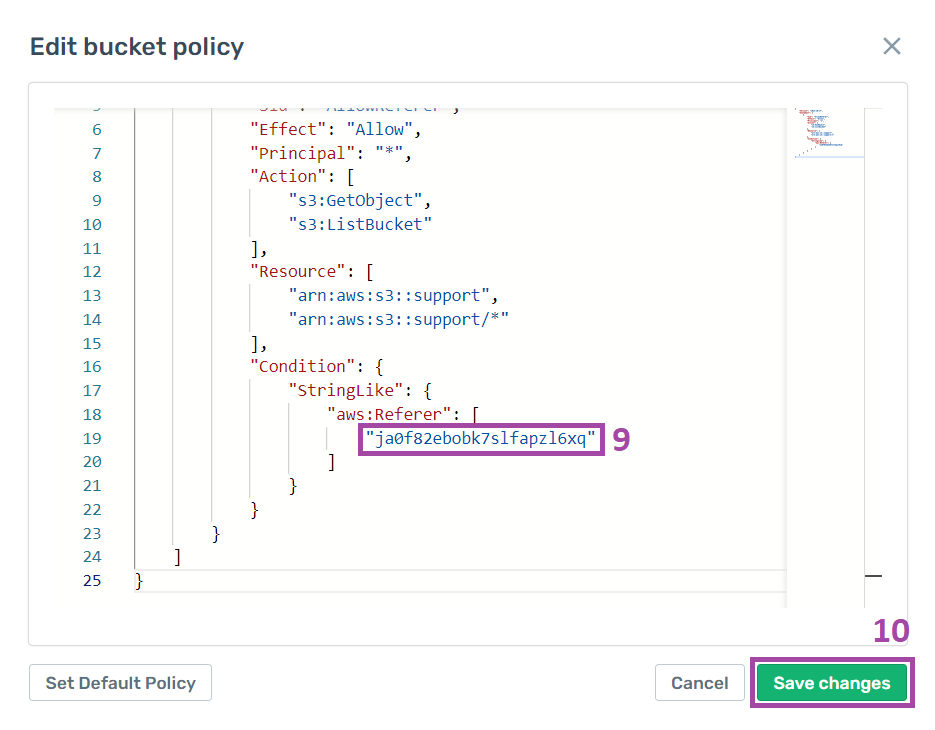Click line number 25 in gutter

click(92, 581)
